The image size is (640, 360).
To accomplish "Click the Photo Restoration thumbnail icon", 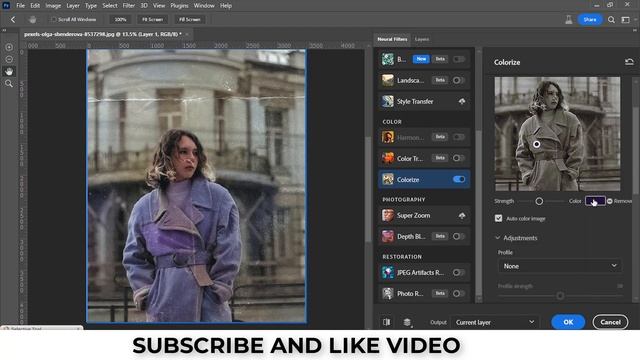I will click(x=387, y=293).
